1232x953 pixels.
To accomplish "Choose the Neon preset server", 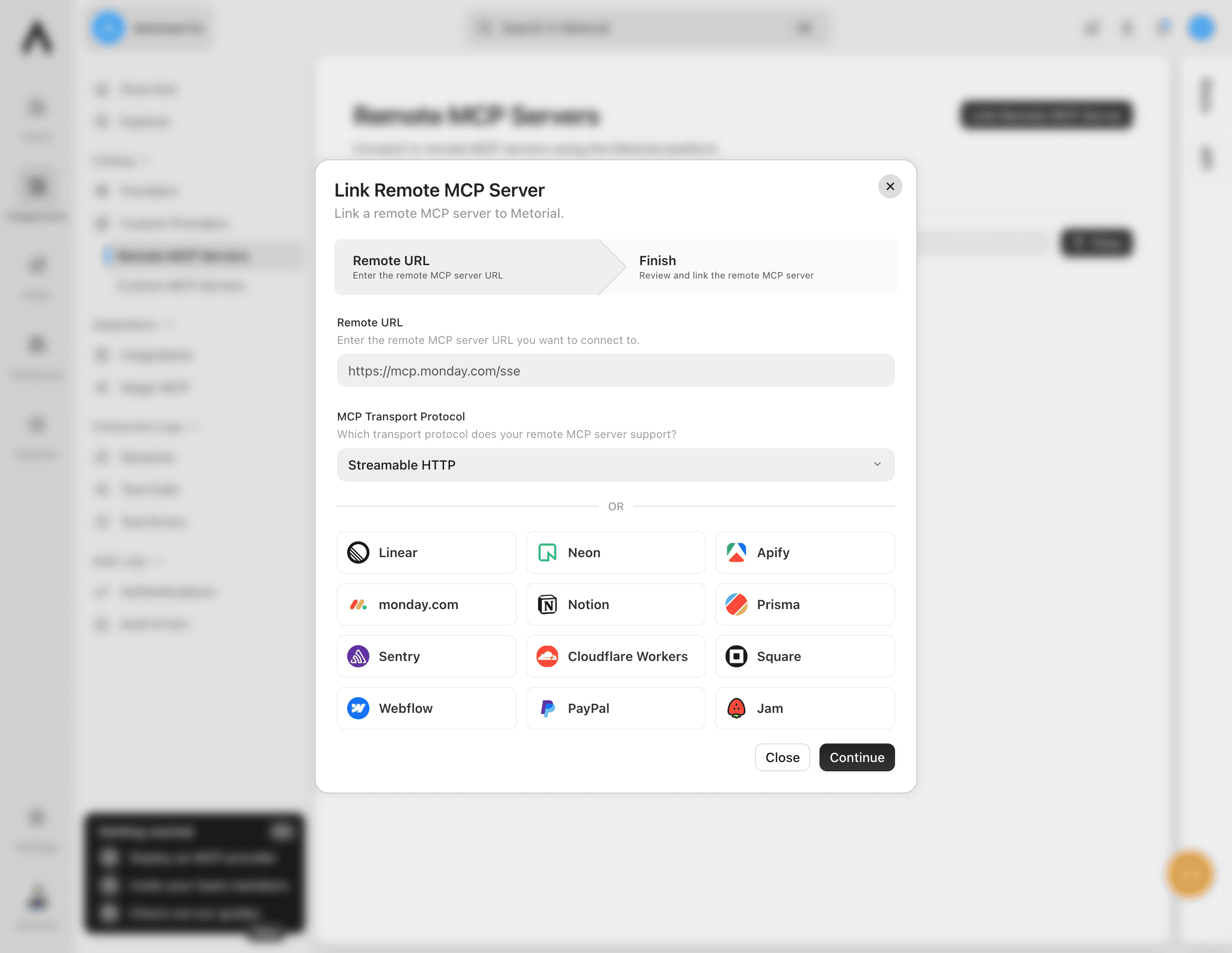I will click(x=616, y=553).
